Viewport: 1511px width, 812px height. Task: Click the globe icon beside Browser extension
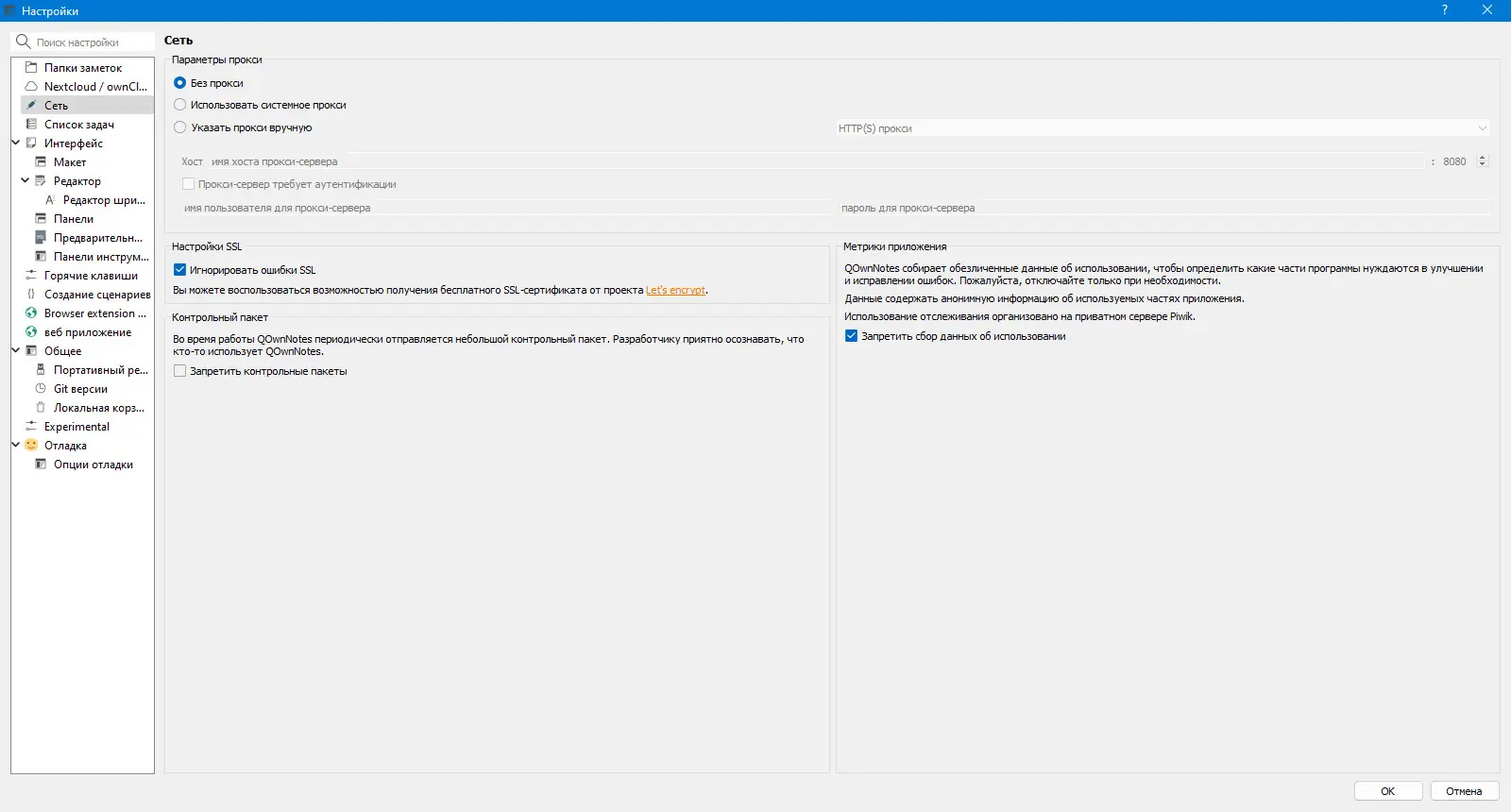click(31, 313)
